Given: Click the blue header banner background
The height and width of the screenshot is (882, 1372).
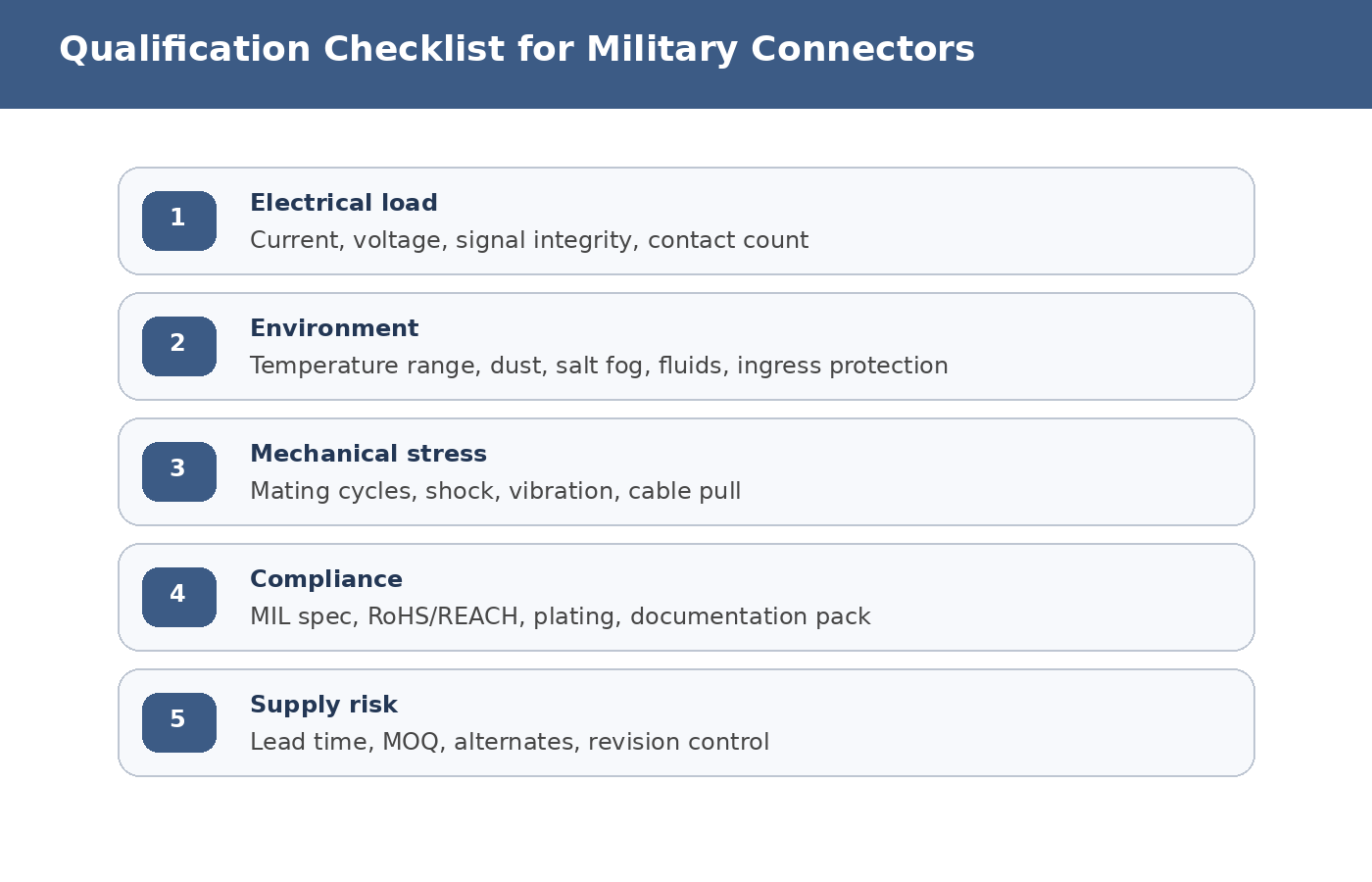Looking at the screenshot, I should point(1176,54).
